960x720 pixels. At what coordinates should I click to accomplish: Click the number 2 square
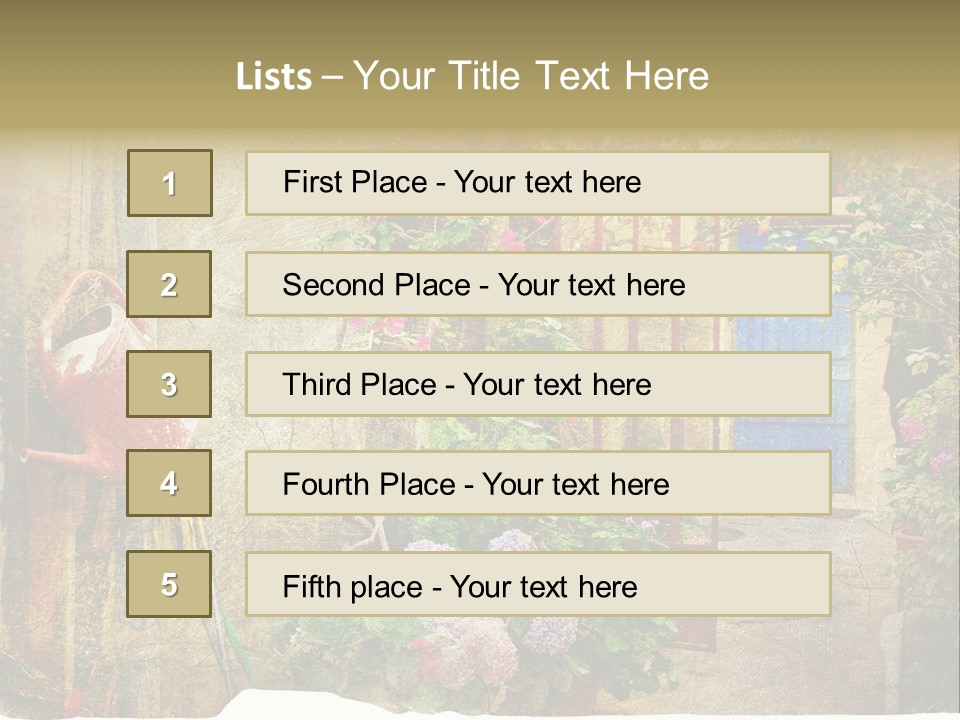click(x=169, y=284)
